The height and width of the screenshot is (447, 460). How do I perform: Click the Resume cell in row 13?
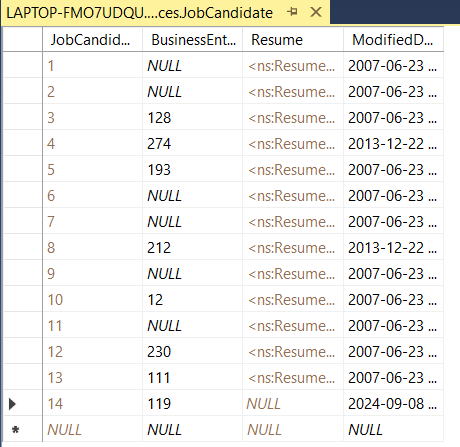click(x=293, y=378)
